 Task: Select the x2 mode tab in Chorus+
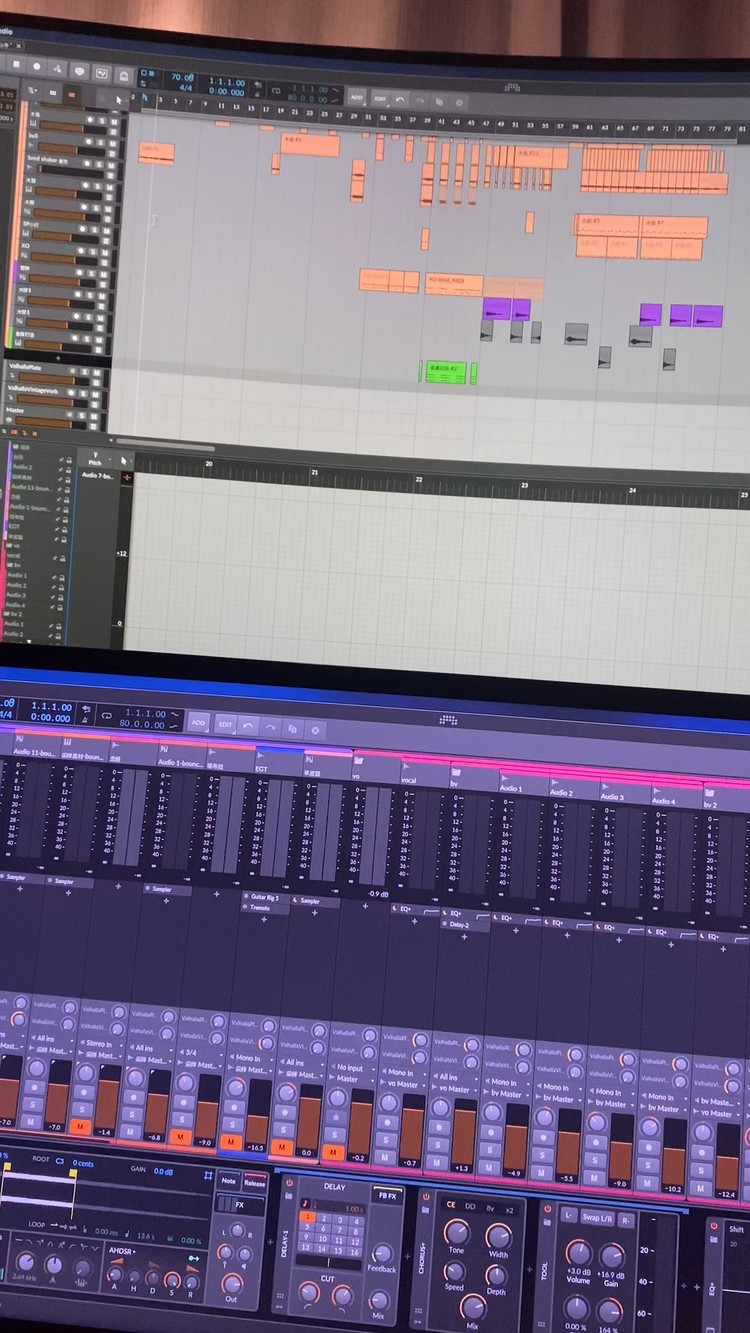(510, 1211)
